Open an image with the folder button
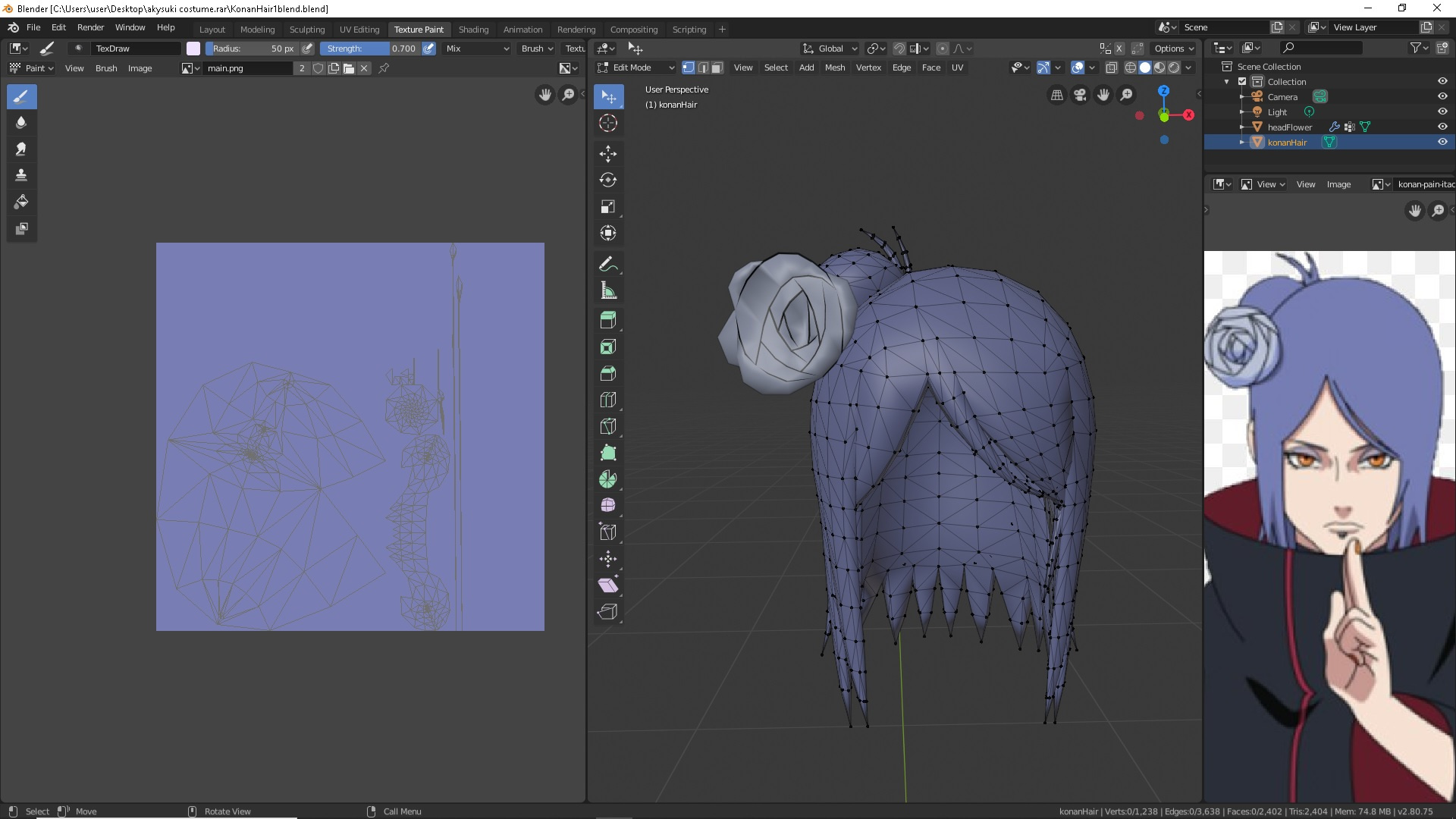This screenshot has height=819, width=1456. pos(349,68)
